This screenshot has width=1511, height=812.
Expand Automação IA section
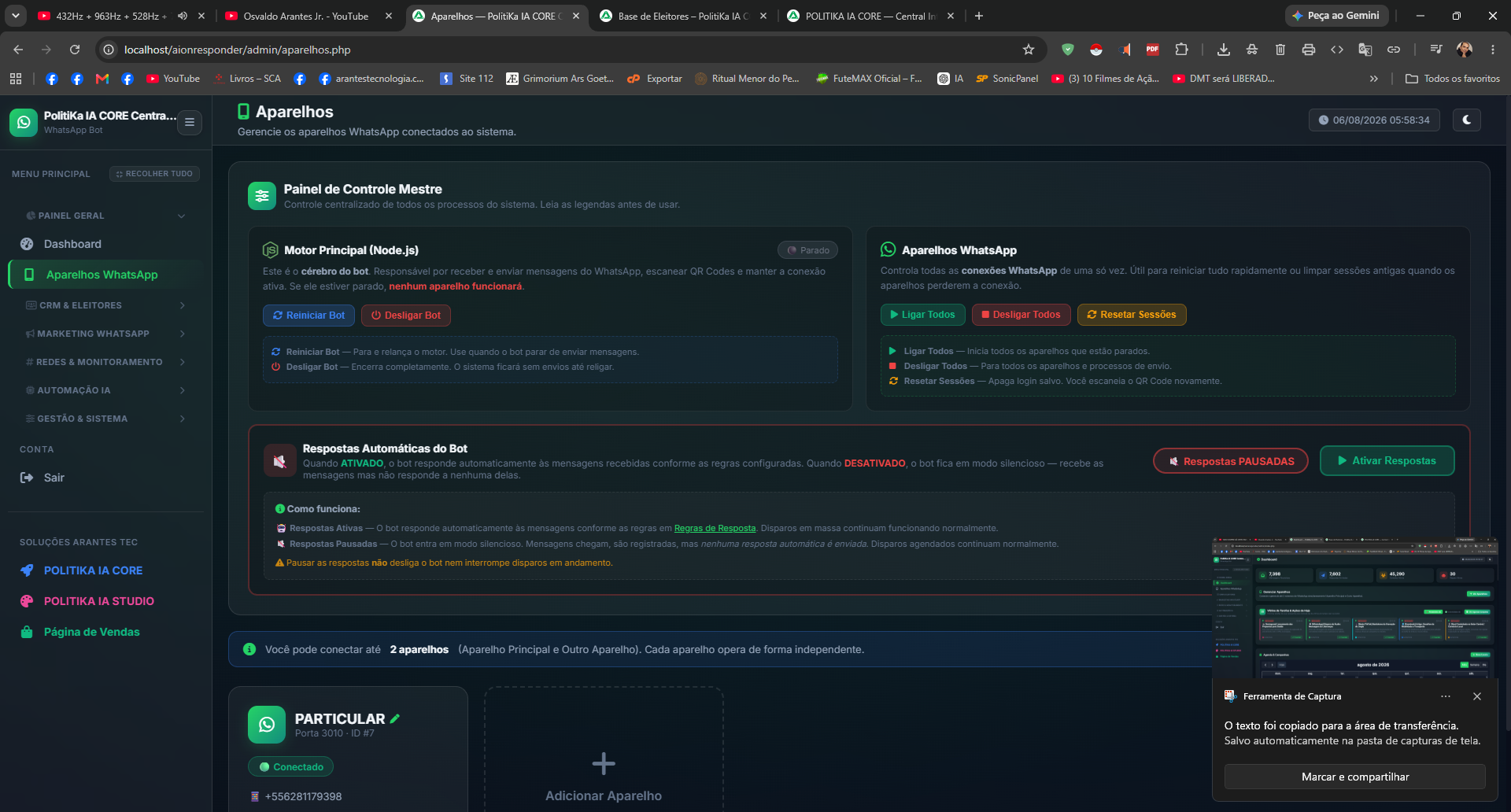click(x=105, y=390)
